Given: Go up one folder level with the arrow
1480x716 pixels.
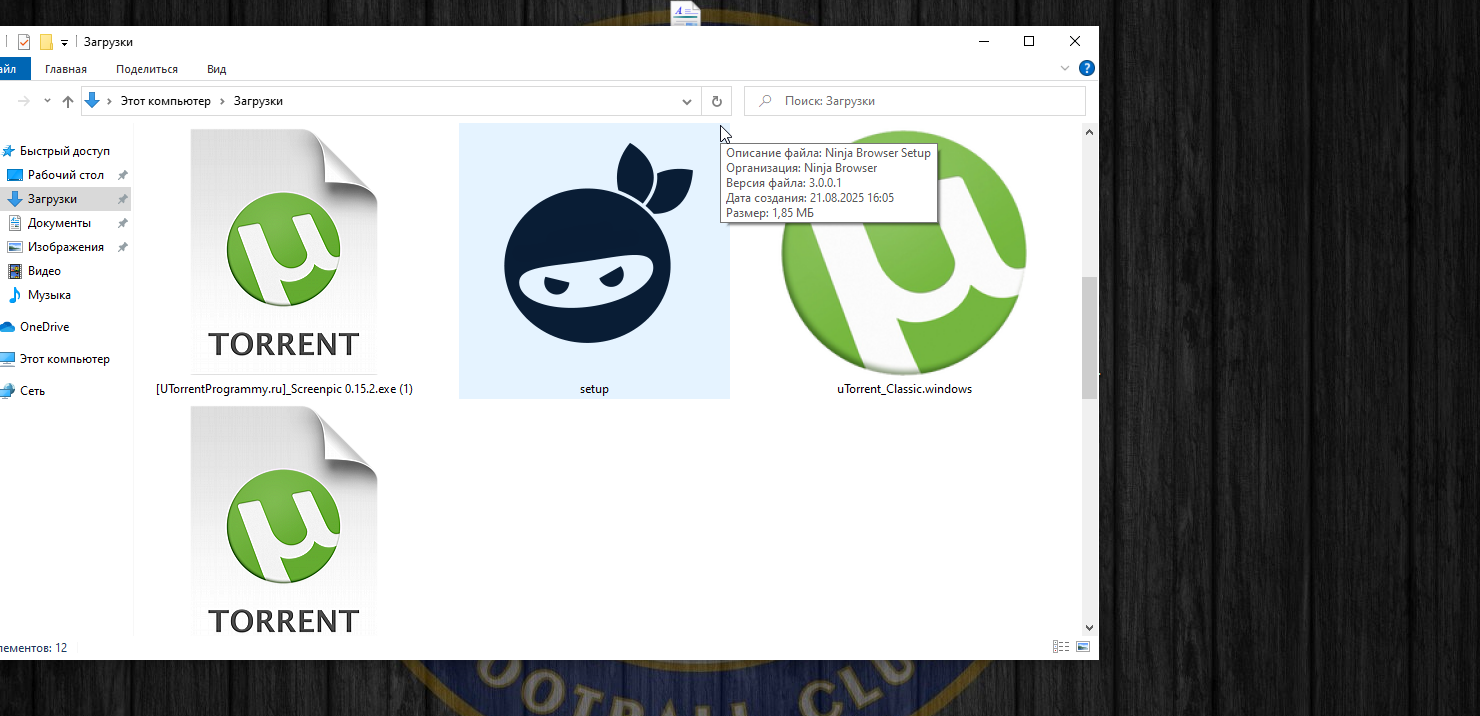Looking at the screenshot, I should click(68, 101).
